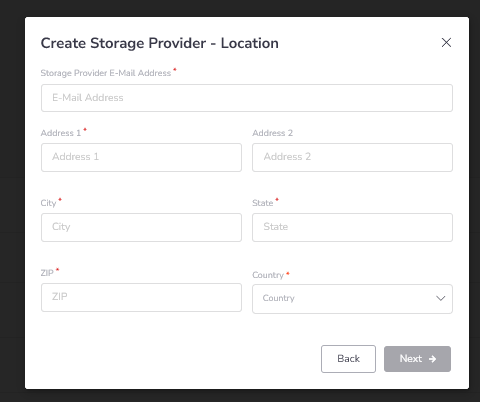Click the dialog title Create Storage Provider - Location
The height and width of the screenshot is (402, 480).
(x=160, y=43)
